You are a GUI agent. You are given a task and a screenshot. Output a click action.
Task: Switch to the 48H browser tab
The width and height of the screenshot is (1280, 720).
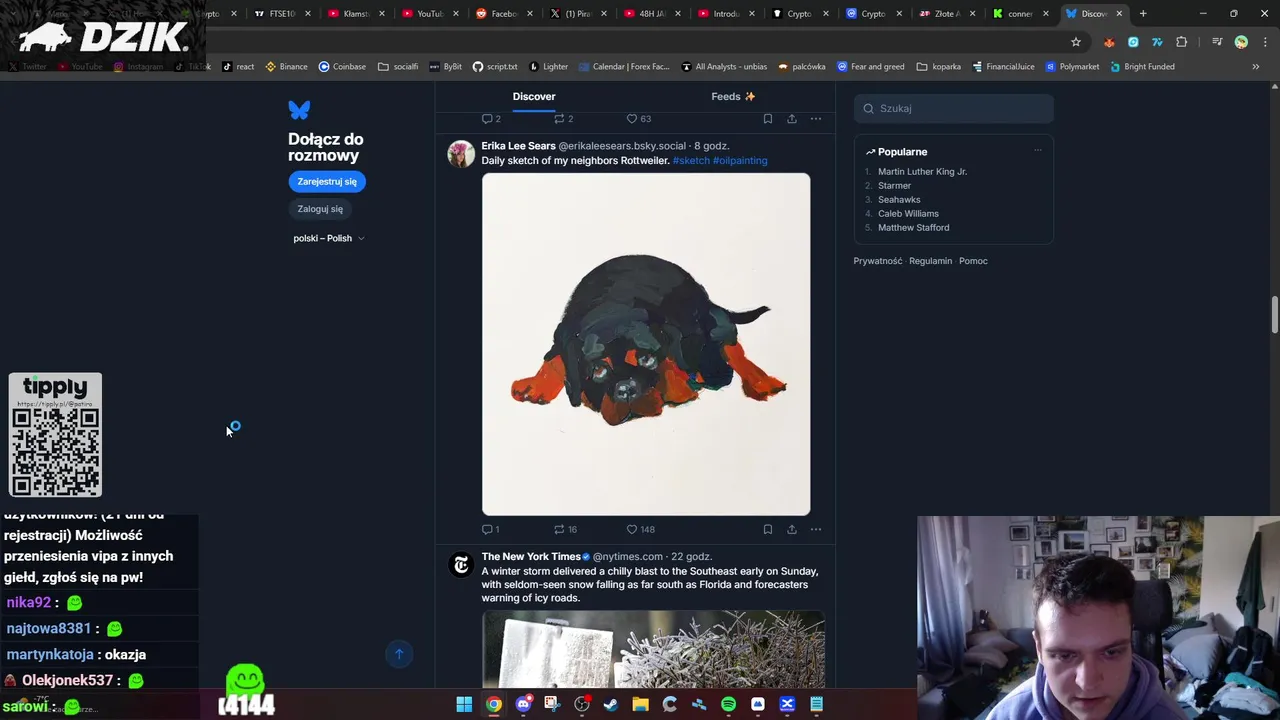651,13
